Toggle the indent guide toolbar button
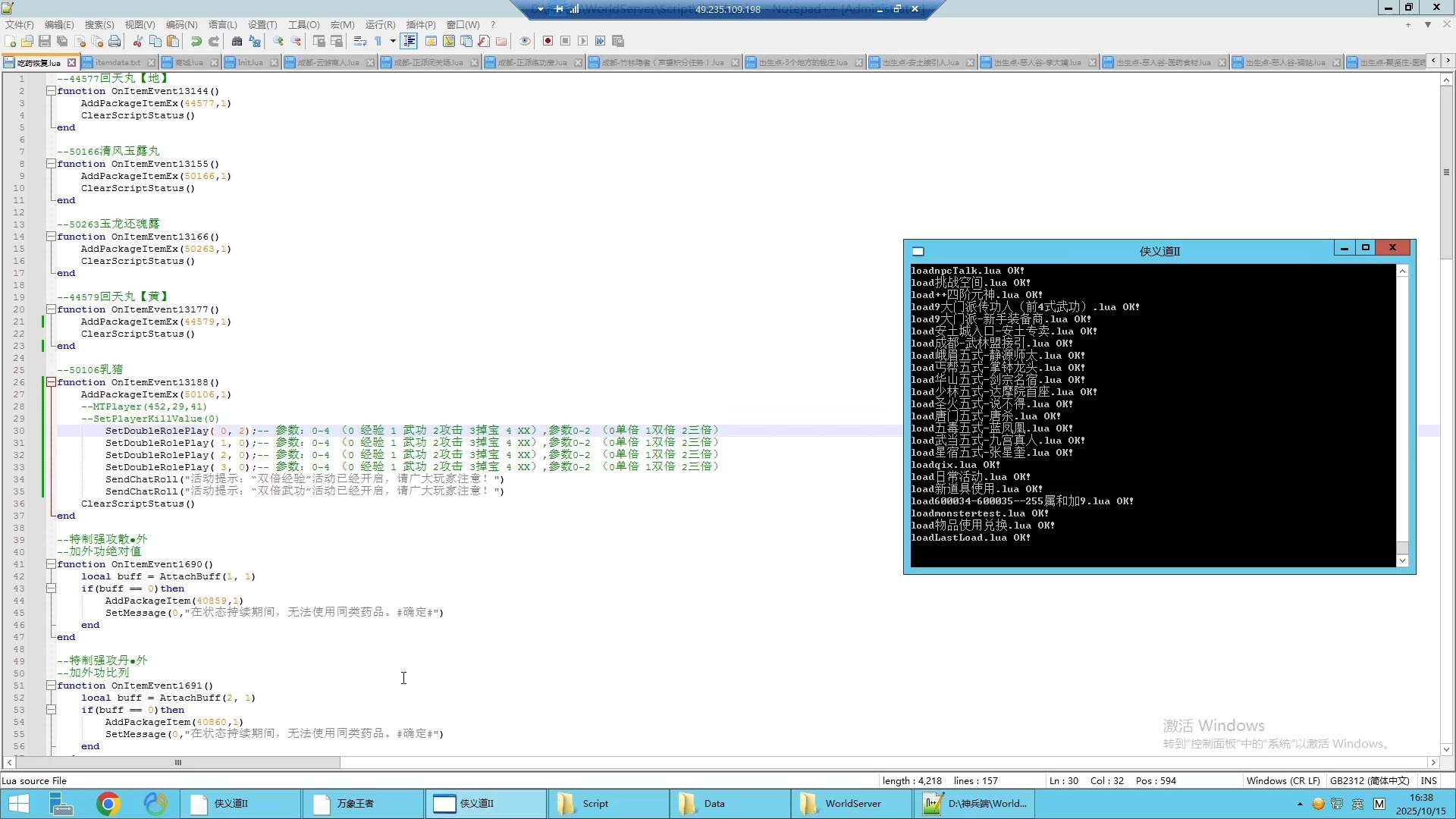This screenshot has height=819, width=1456. click(x=409, y=41)
